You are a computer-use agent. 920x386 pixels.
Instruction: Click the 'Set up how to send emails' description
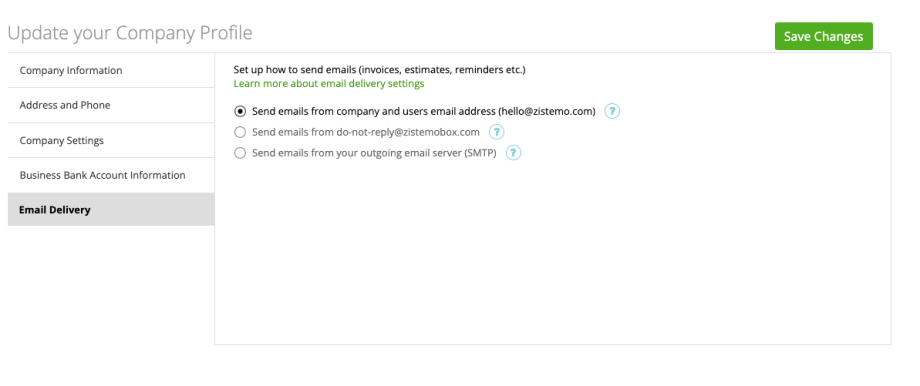(x=379, y=70)
